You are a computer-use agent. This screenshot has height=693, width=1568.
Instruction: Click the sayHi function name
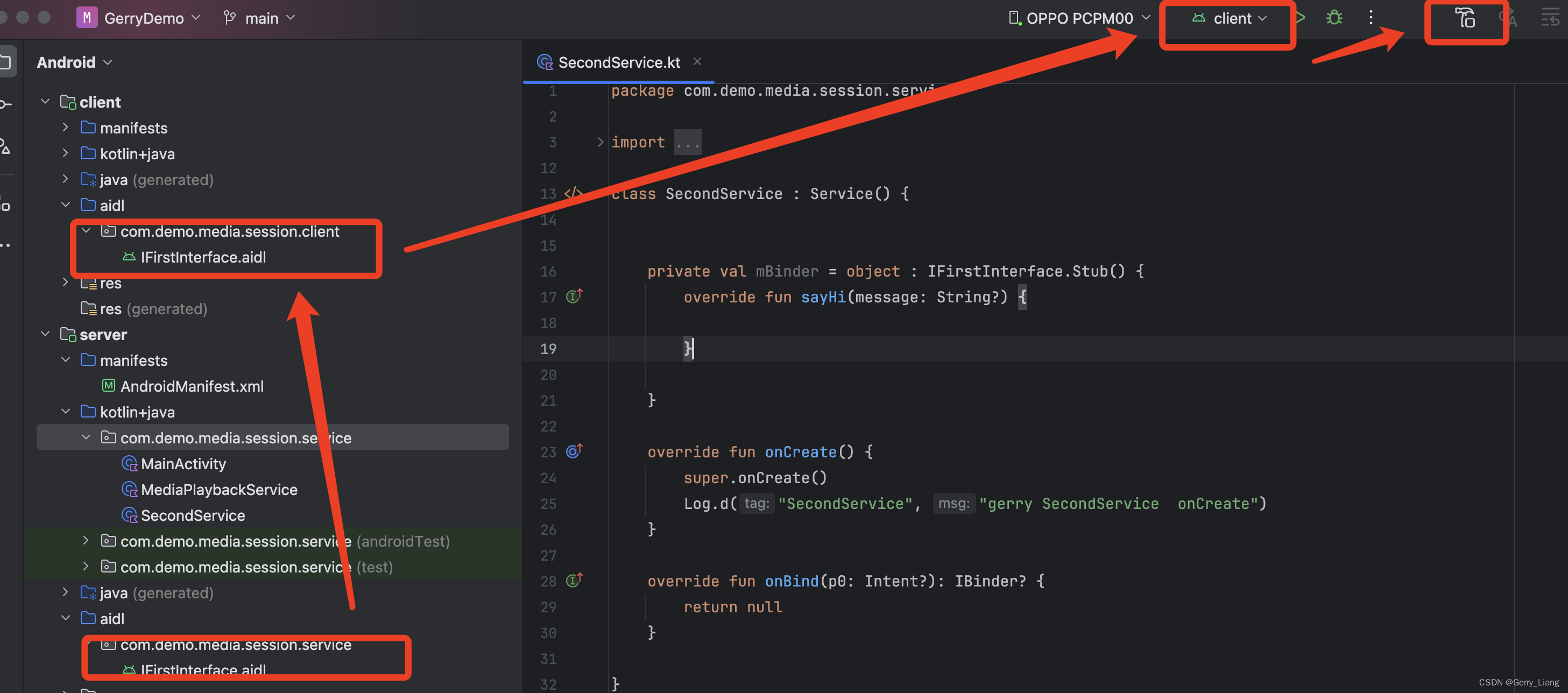pos(823,297)
